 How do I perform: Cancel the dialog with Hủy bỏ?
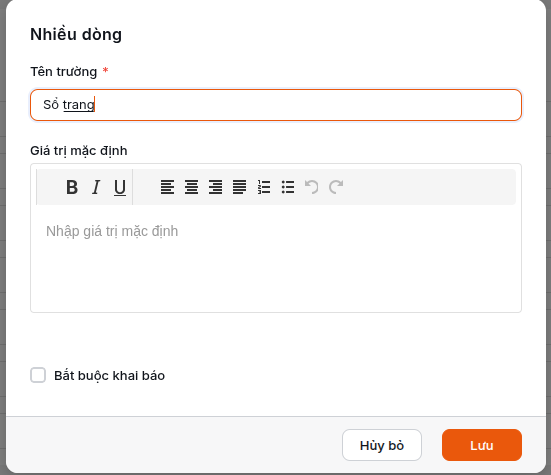382,445
